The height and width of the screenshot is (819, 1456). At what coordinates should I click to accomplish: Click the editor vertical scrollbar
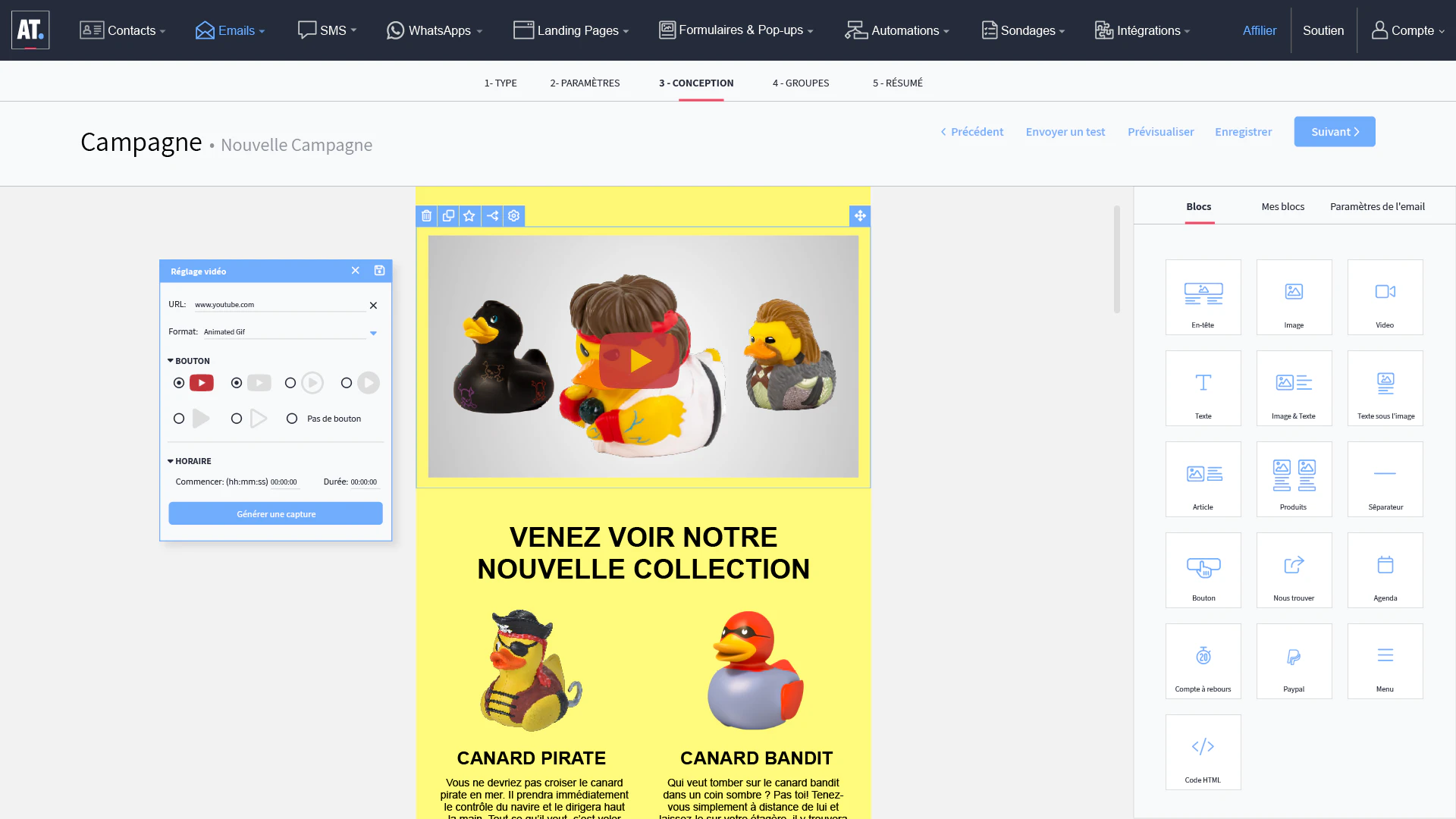[x=1116, y=259]
